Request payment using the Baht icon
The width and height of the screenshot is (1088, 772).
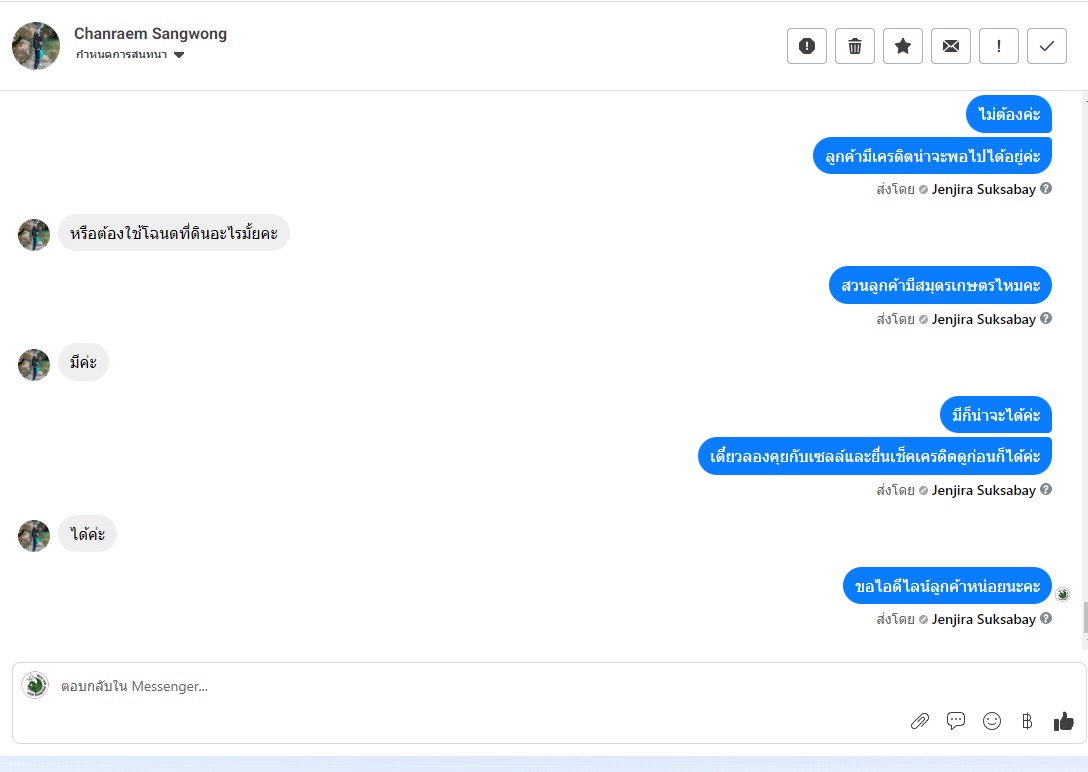click(1027, 721)
